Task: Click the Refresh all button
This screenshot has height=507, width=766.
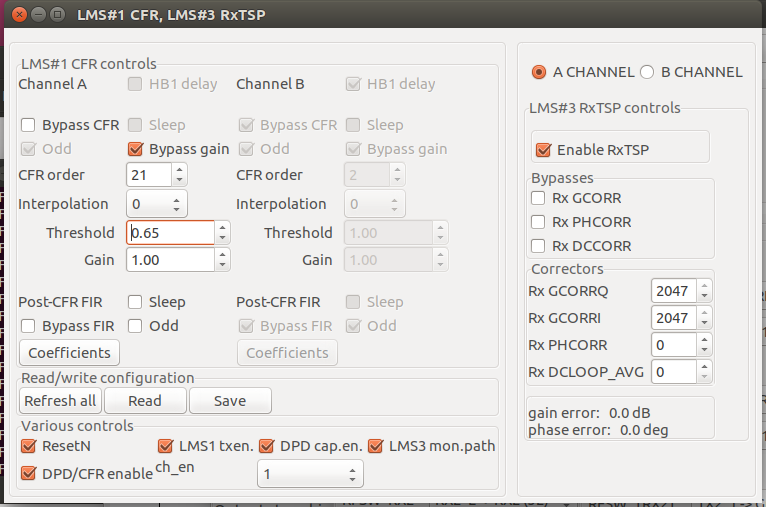Action: pos(61,401)
